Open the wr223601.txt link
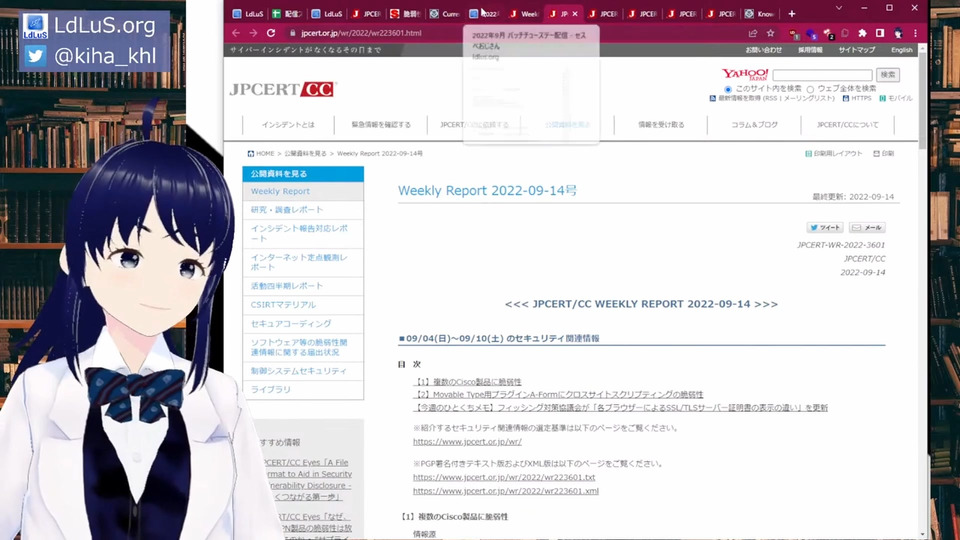 click(x=504, y=478)
